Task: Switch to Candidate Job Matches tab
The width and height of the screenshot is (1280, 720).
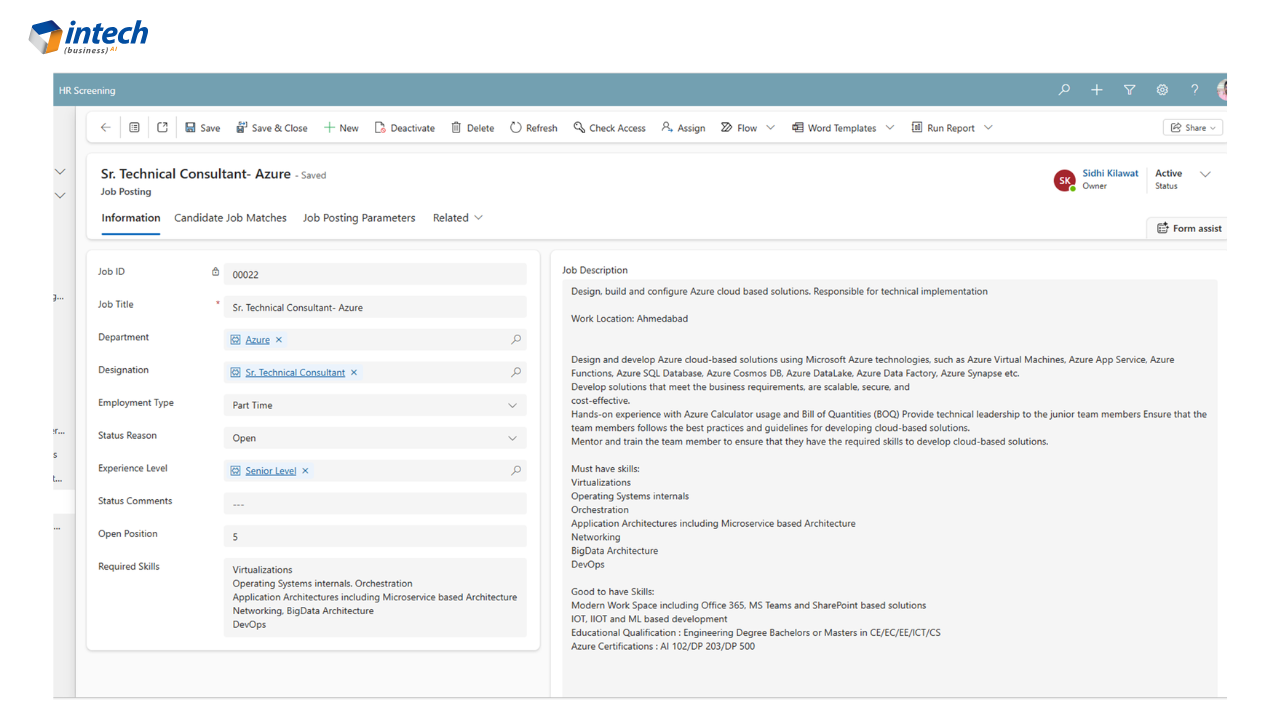Action: [230, 218]
